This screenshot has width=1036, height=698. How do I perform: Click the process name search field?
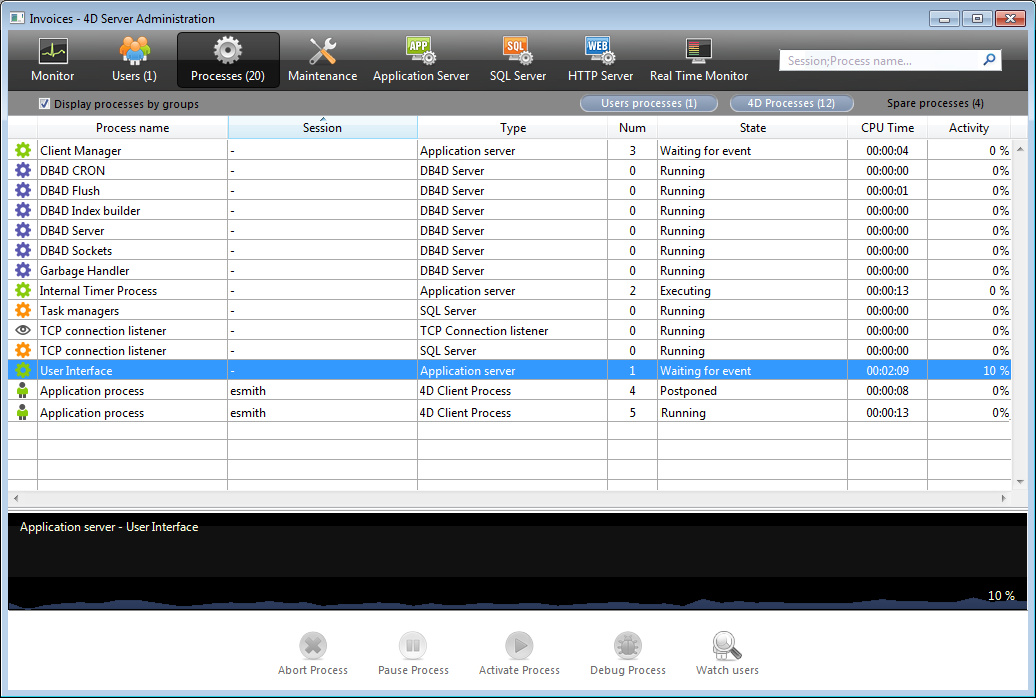[880, 61]
